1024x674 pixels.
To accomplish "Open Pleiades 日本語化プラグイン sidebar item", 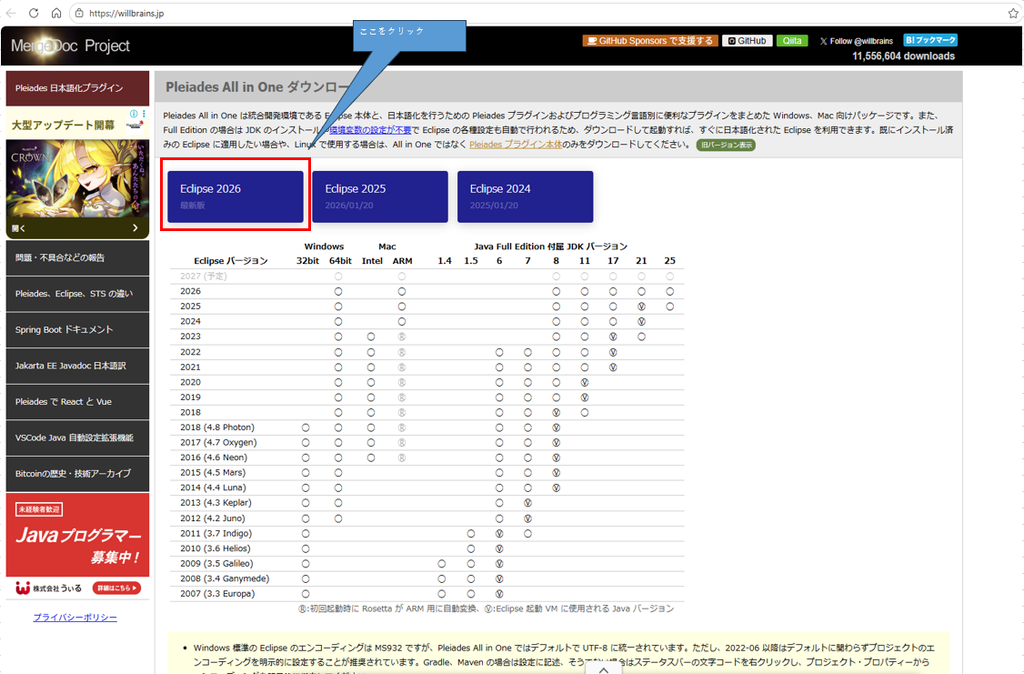I will point(78,88).
